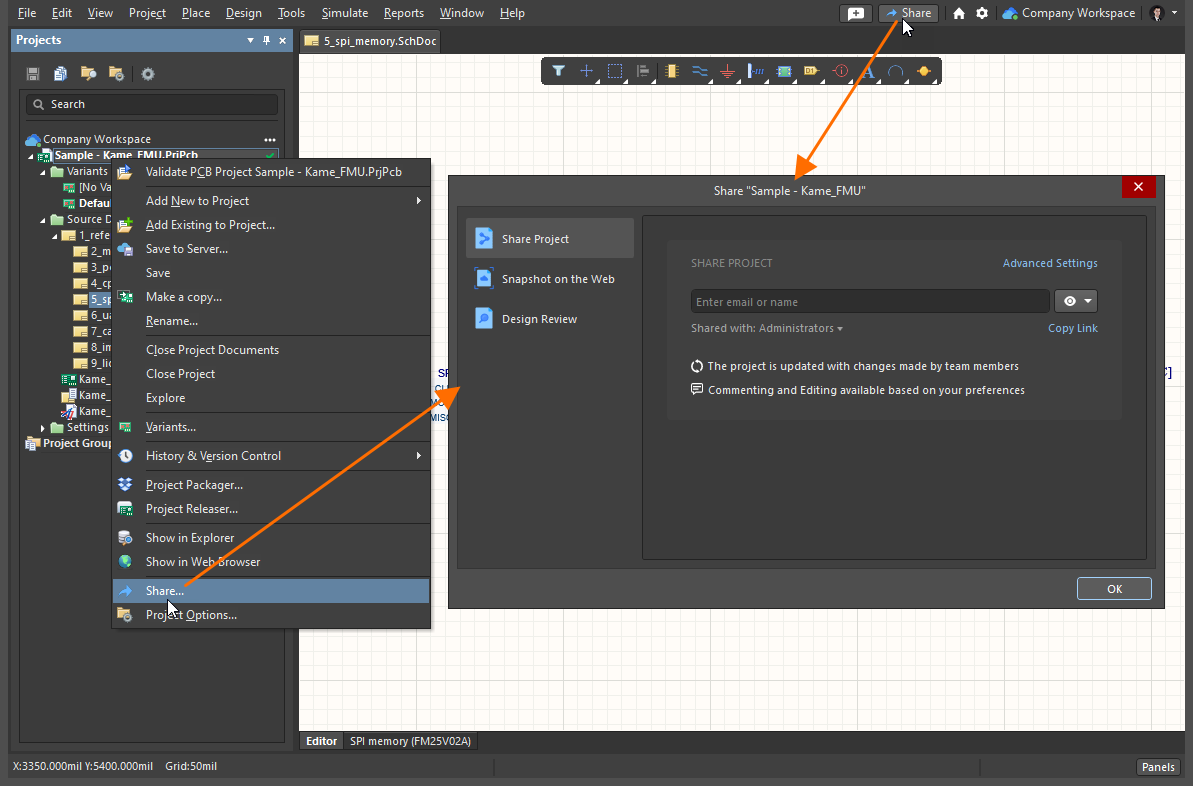Open the Company Workspace button in title bar
This screenshot has width=1193, height=786.
click(x=1069, y=13)
